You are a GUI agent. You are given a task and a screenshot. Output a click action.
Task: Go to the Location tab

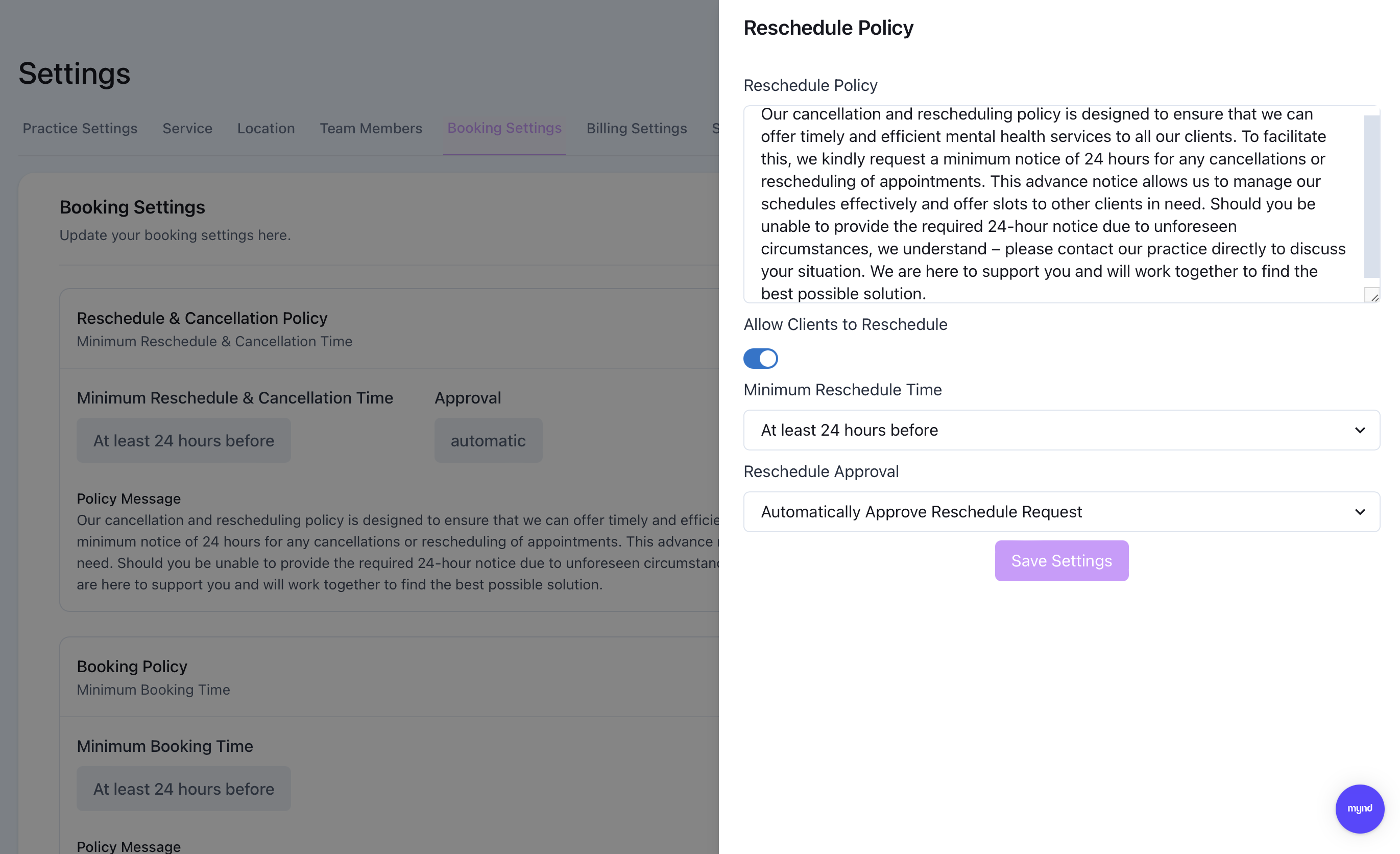coord(266,129)
